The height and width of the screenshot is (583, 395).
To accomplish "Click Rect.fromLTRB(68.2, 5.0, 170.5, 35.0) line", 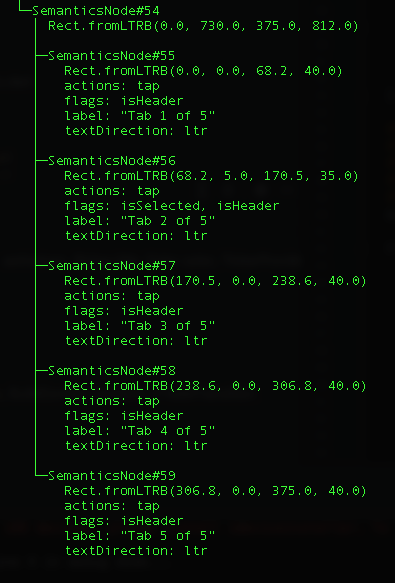I will click(212, 176).
